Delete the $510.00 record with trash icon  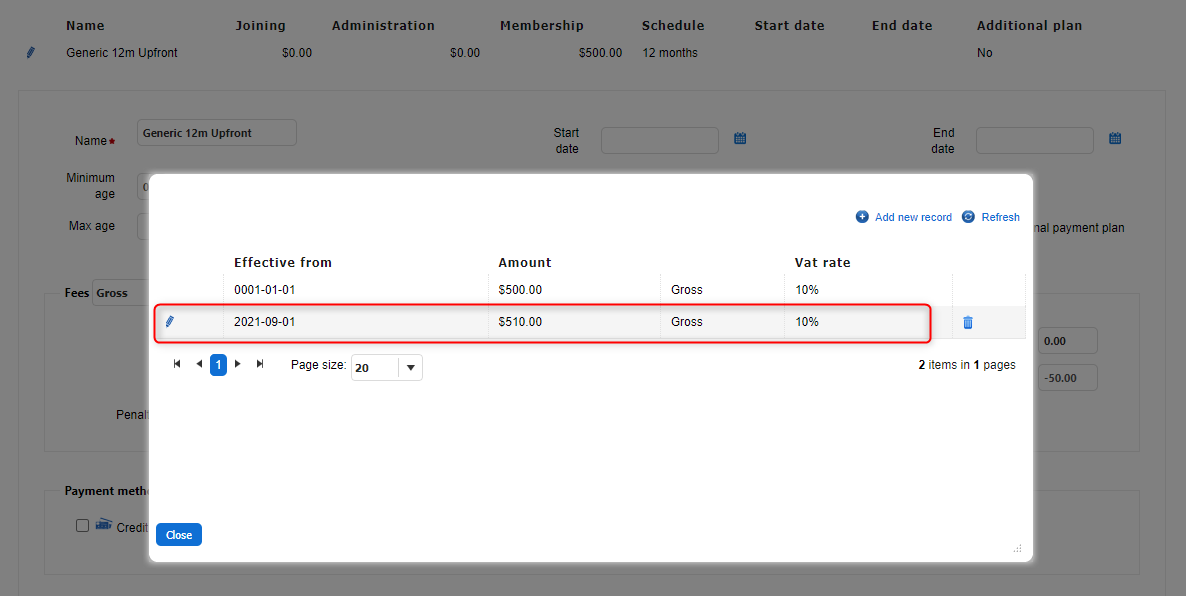[967, 322]
